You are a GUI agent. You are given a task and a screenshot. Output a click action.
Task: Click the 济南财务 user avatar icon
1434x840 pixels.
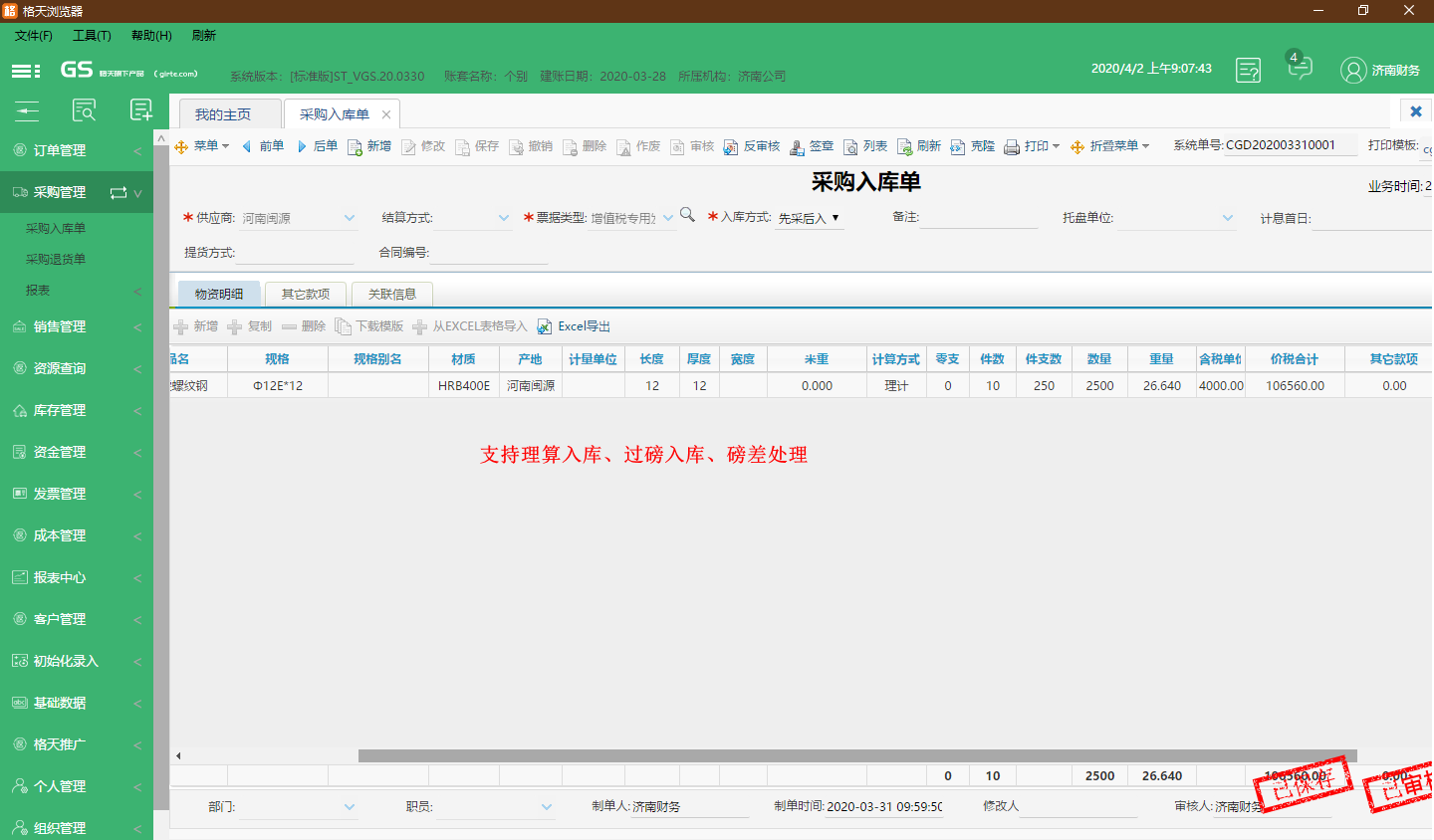(x=1353, y=70)
